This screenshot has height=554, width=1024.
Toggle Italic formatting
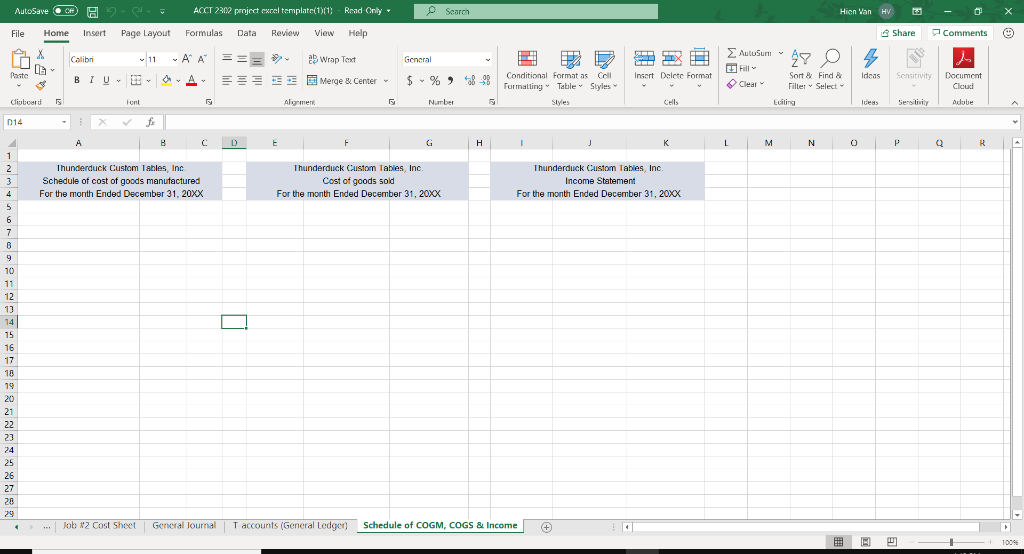click(x=91, y=80)
